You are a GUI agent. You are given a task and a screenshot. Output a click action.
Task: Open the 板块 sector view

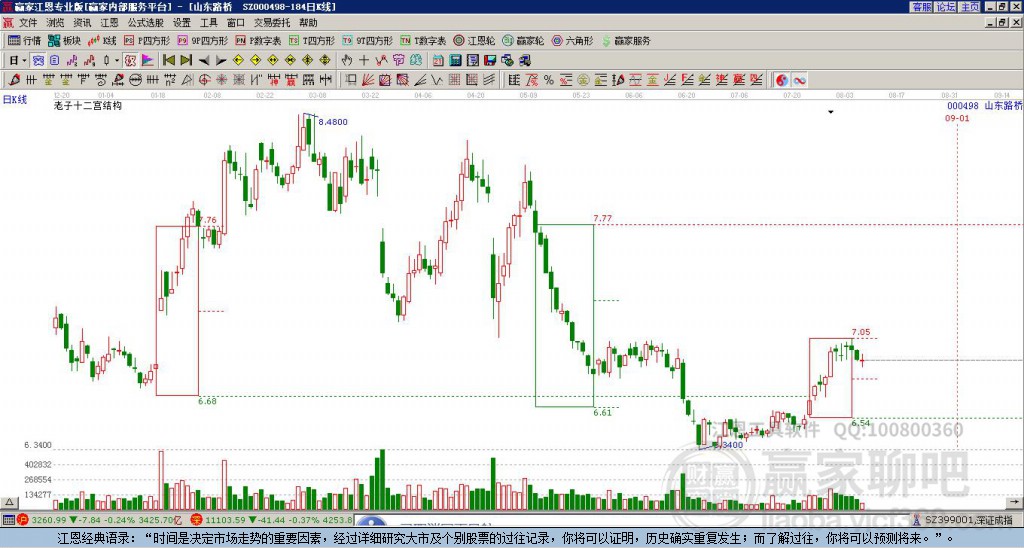64,40
